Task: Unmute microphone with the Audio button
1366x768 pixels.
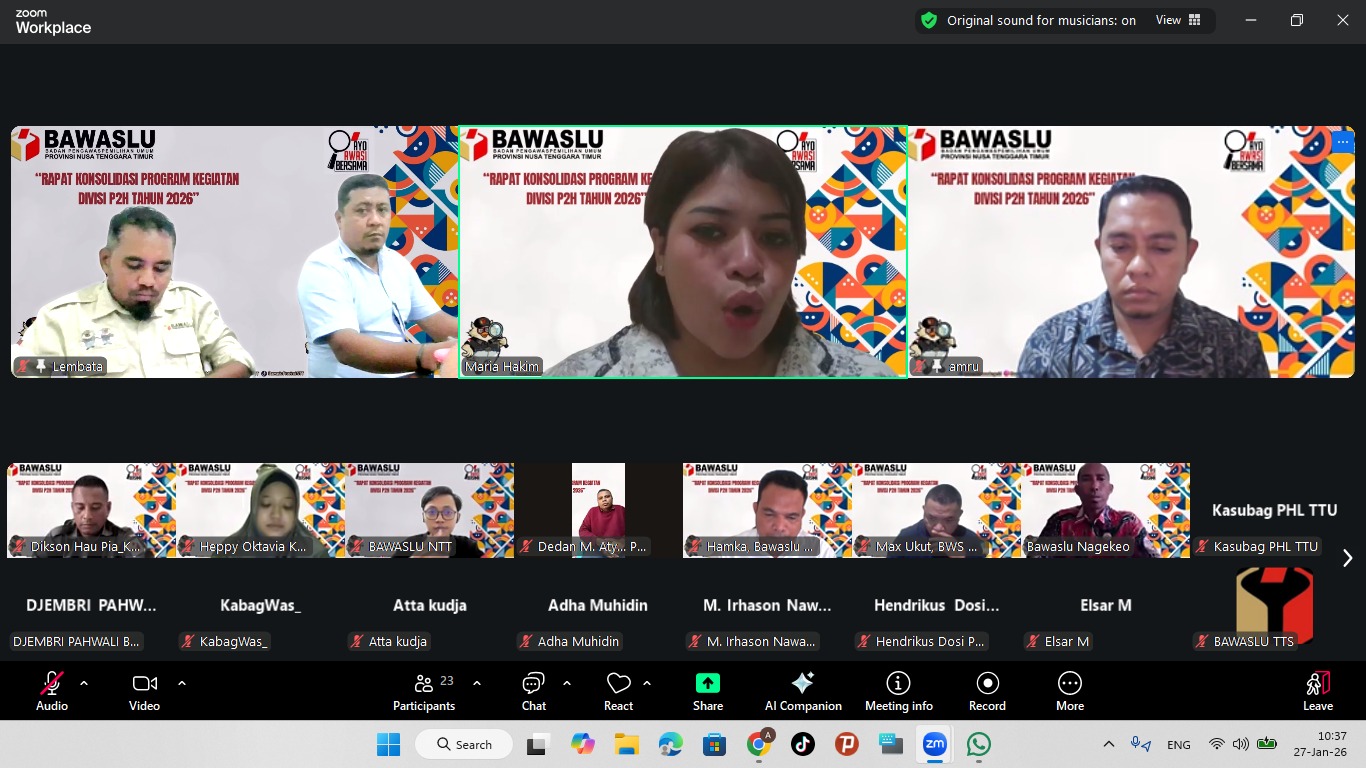Action: (x=52, y=690)
